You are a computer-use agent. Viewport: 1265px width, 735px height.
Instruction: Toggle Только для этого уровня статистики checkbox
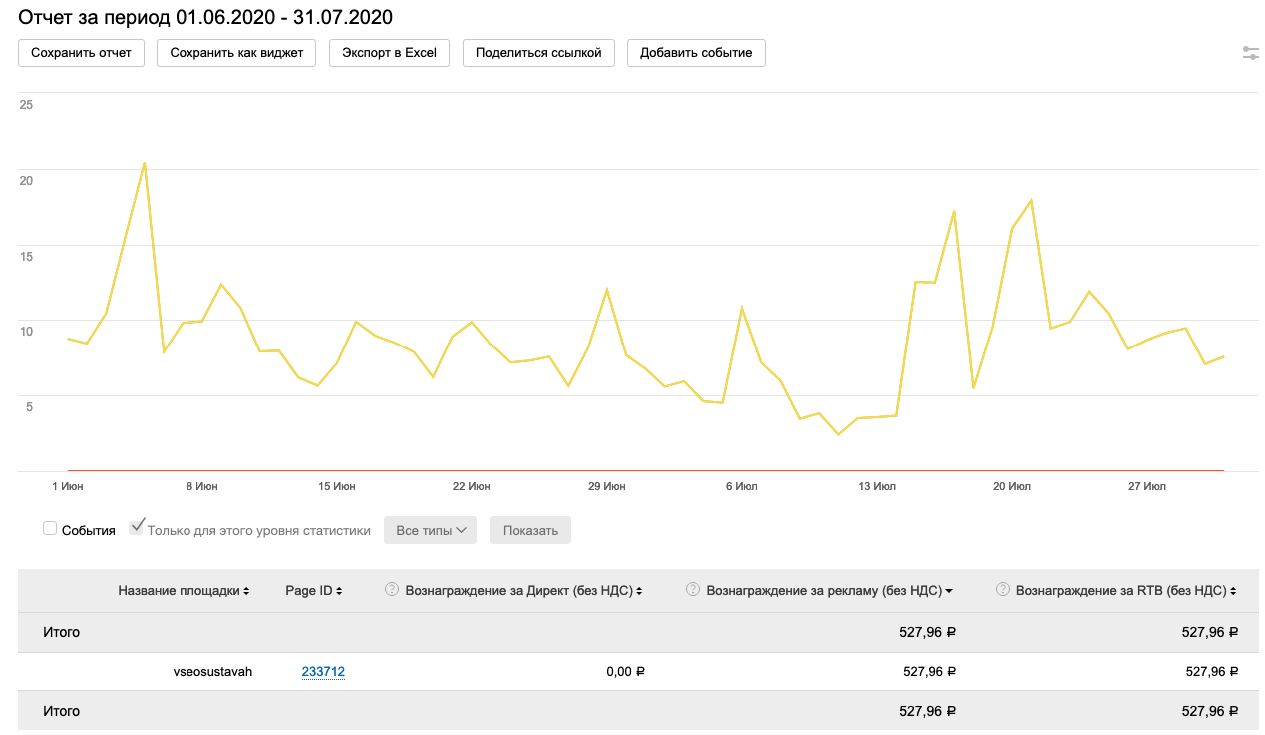pos(137,528)
